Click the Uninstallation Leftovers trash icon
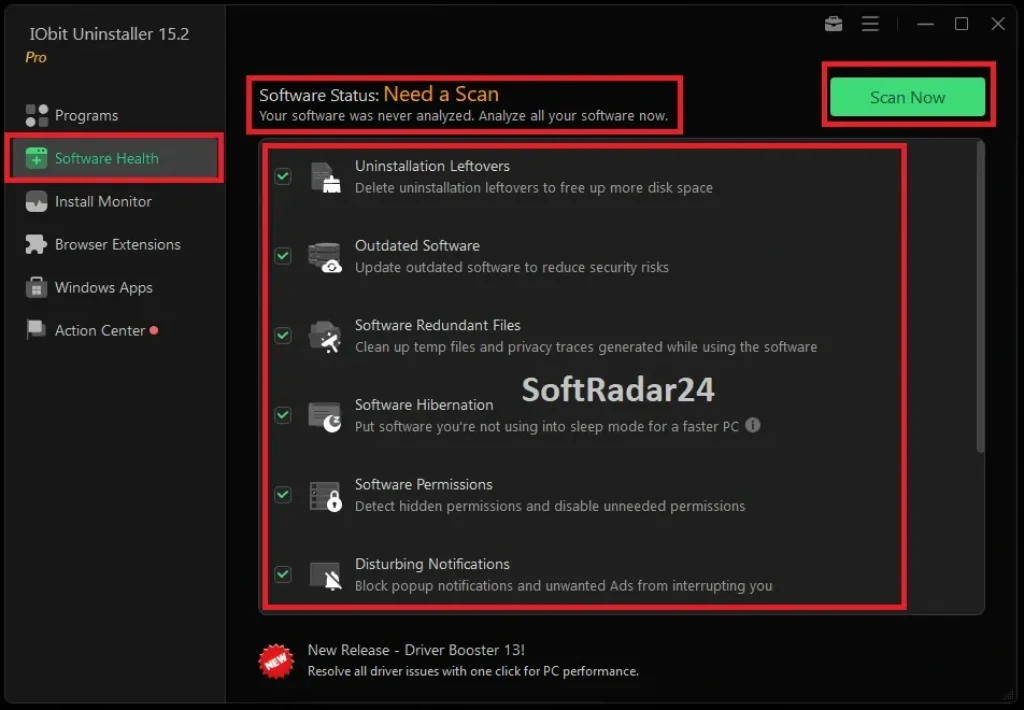 (x=325, y=176)
